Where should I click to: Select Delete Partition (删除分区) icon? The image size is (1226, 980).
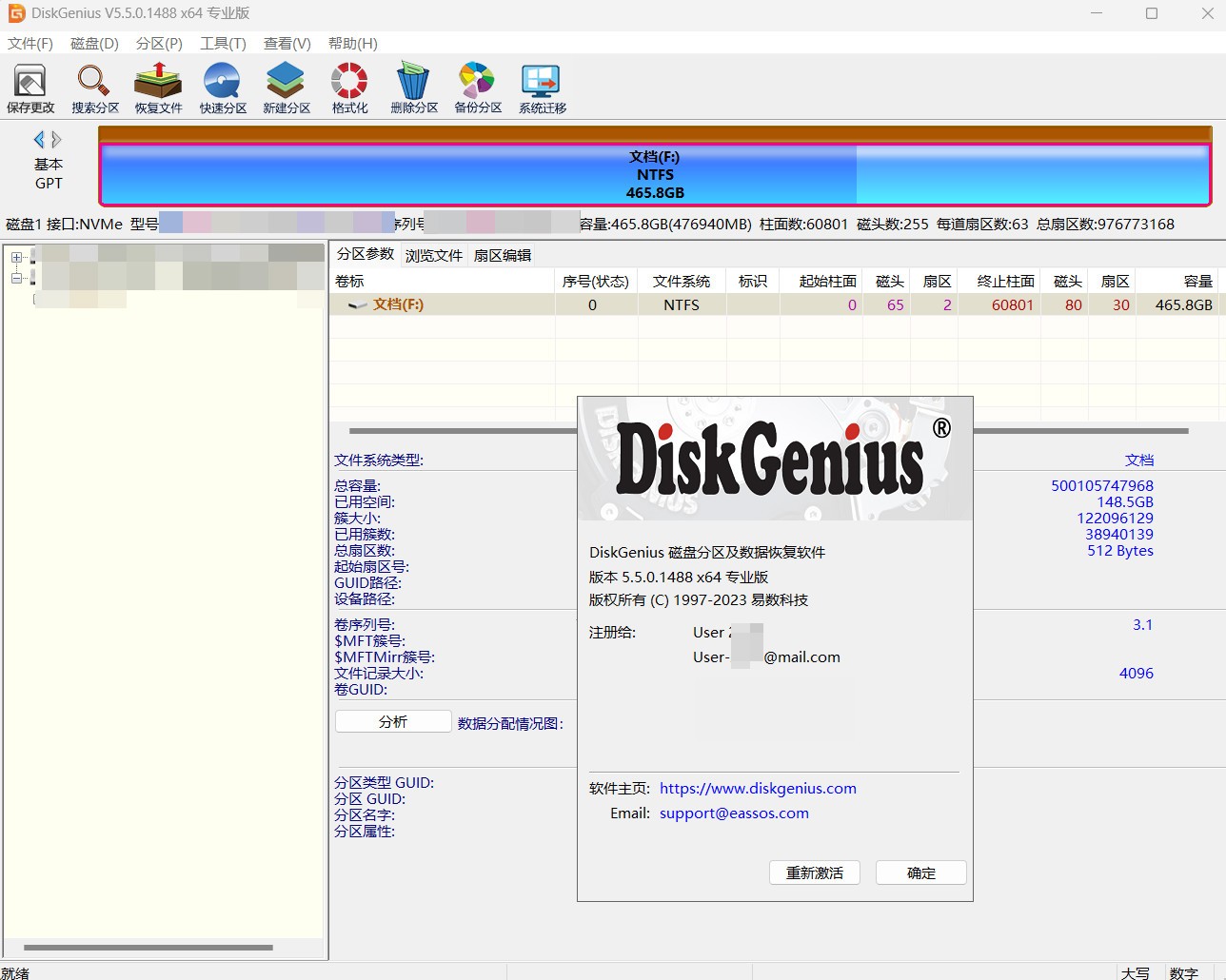tap(414, 88)
